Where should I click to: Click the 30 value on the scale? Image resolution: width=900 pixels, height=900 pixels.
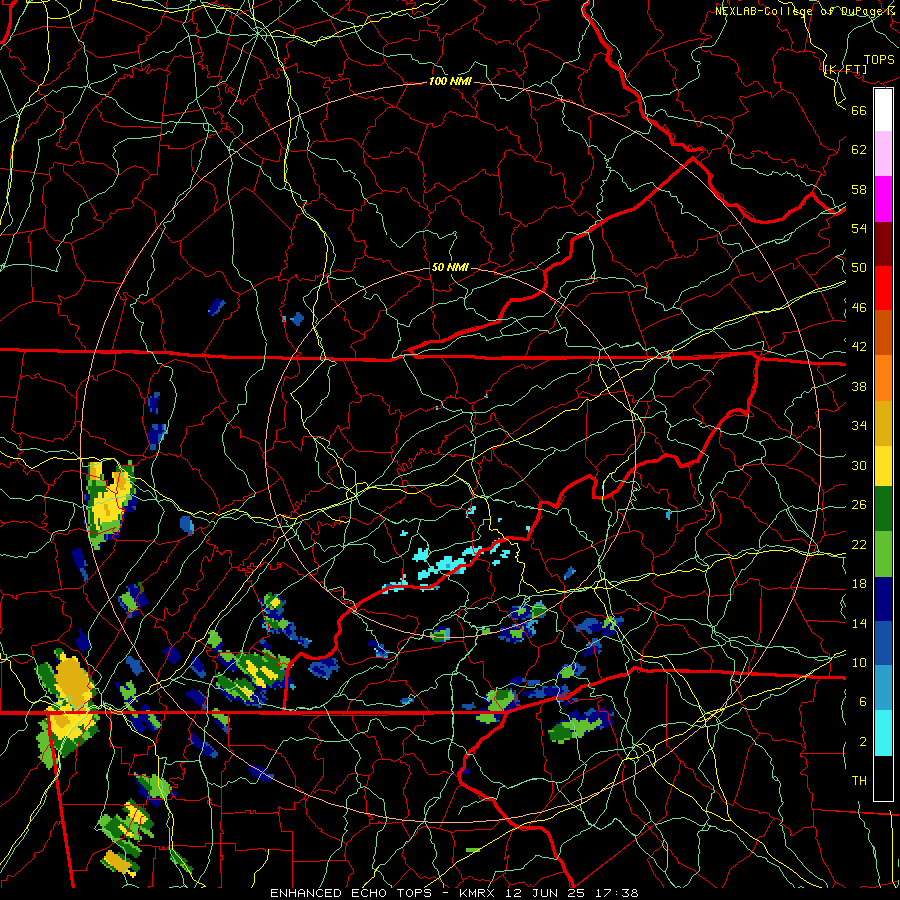coord(859,465)
